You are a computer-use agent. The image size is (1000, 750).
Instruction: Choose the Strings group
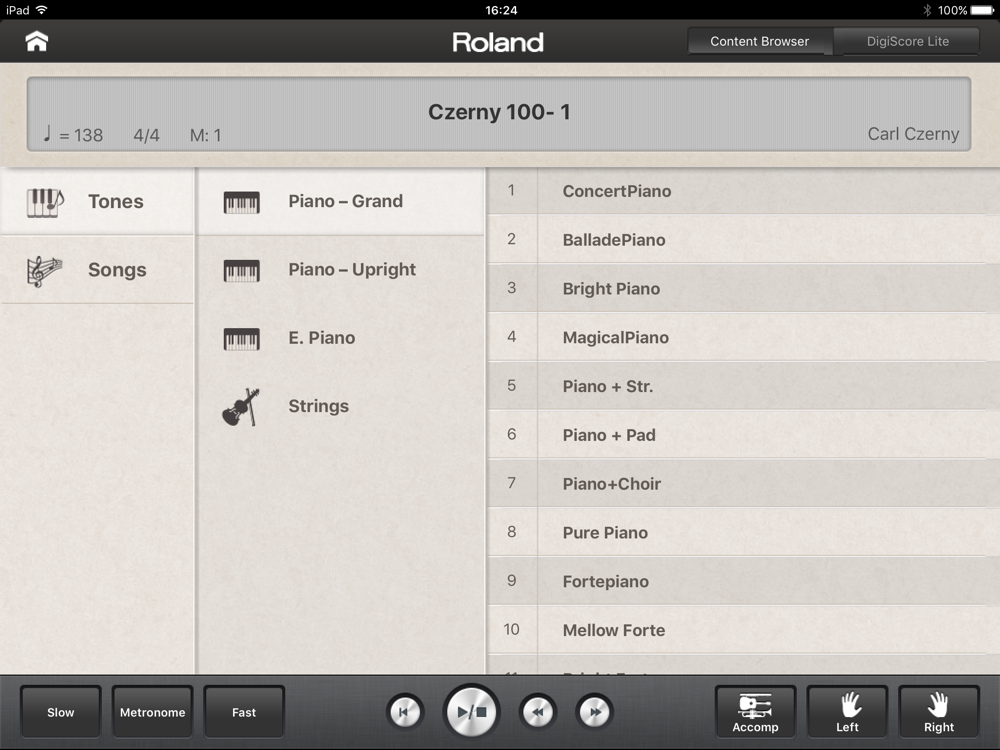341,406
